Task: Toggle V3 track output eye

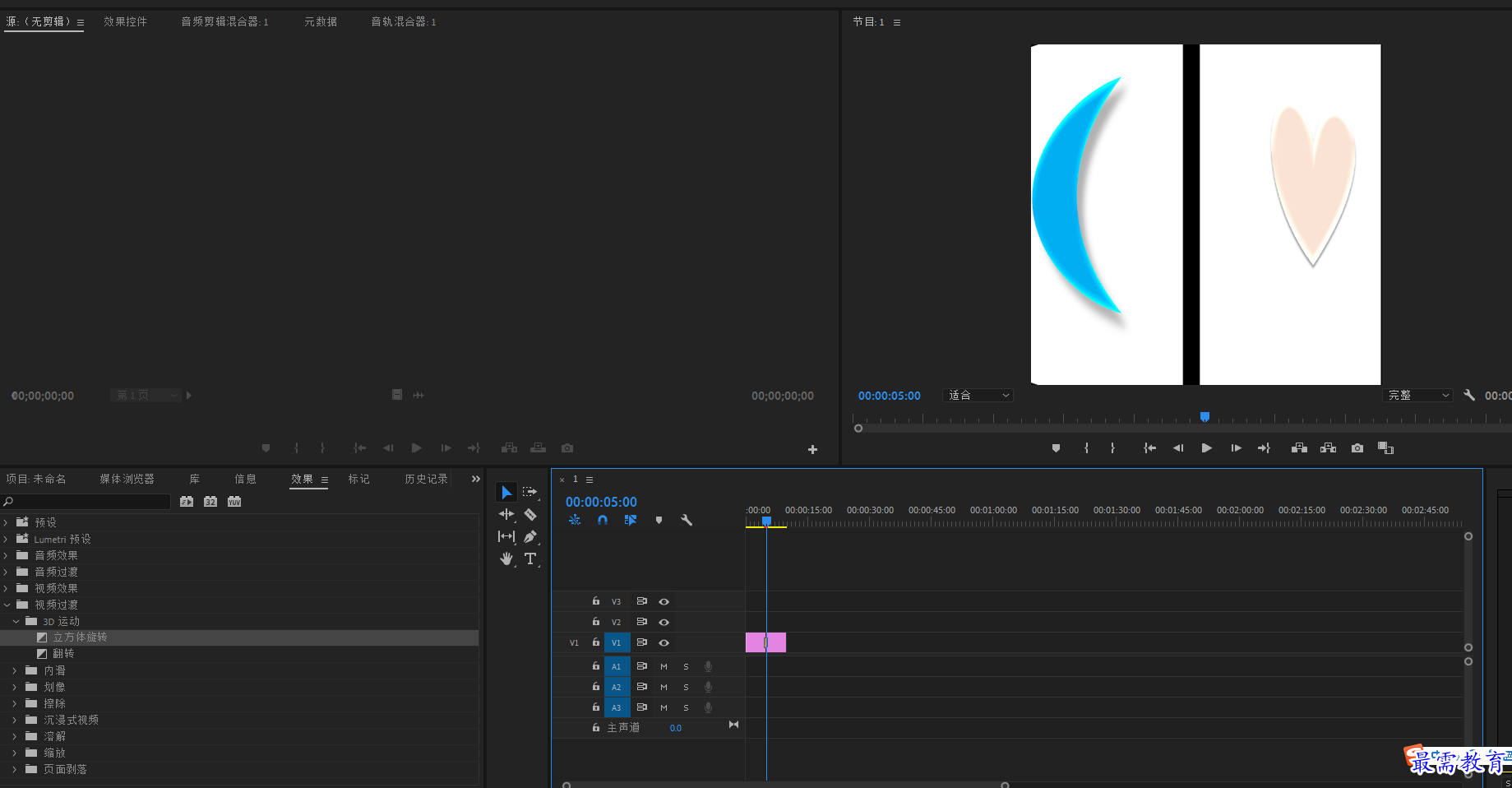Action: pos(664,601)
